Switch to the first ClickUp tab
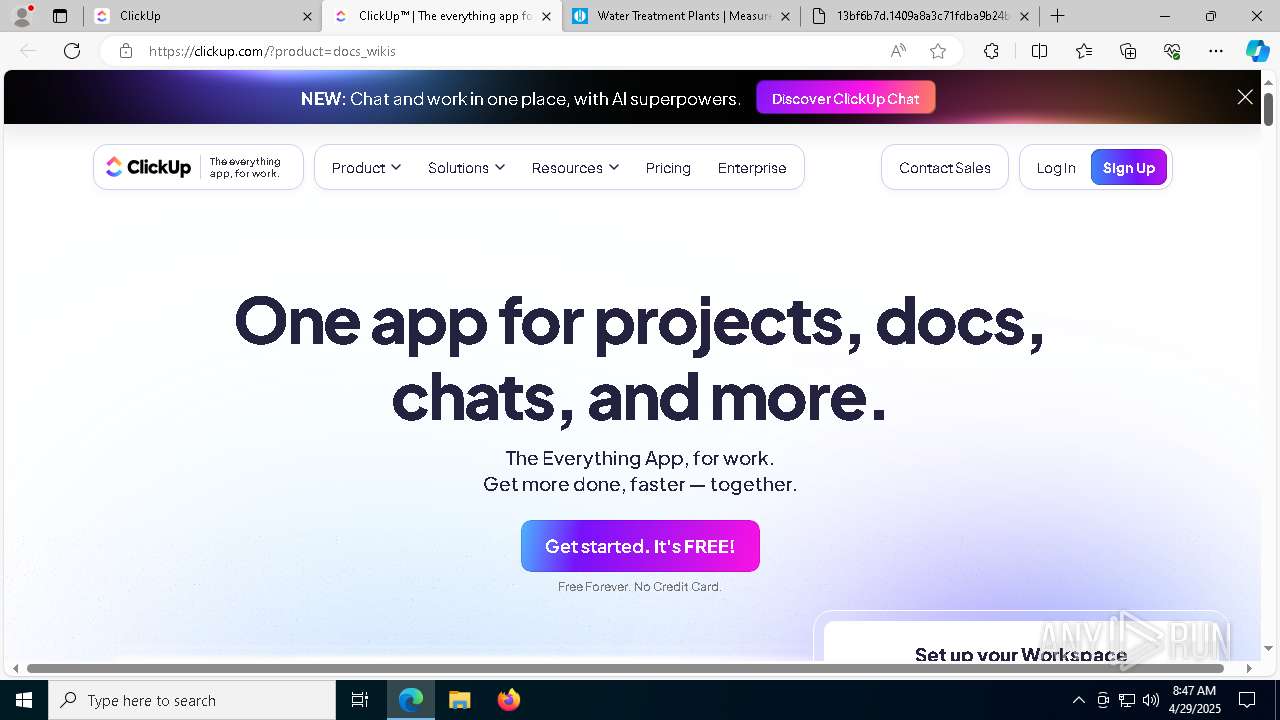The width and height of the screenshot is (1280, 720). click(200, 16)
